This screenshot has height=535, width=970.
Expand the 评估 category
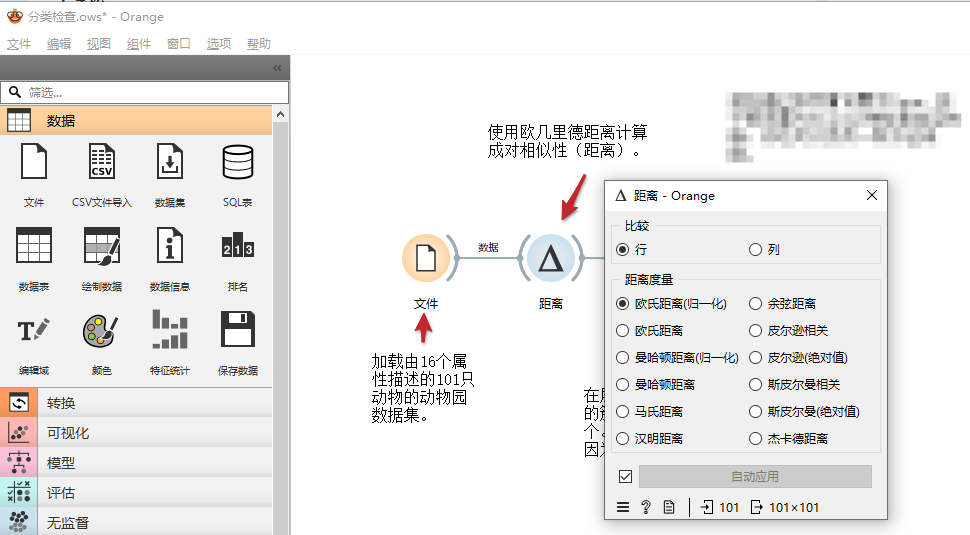point(136,492)
